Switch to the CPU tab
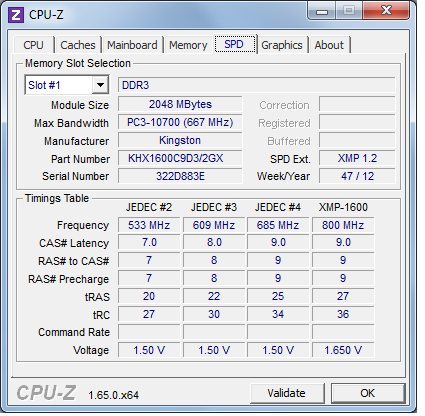425x416 pixels. tap(33, 45)
